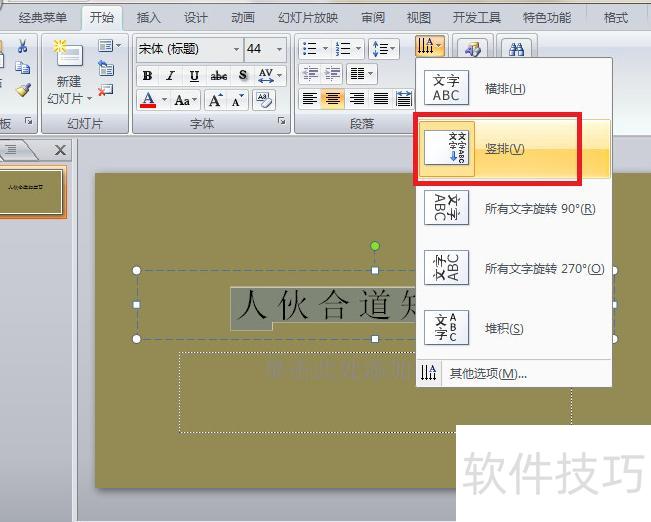651x522 pixels.
Task: Click Clear All Formatting icon
Action: click(264, 100)
